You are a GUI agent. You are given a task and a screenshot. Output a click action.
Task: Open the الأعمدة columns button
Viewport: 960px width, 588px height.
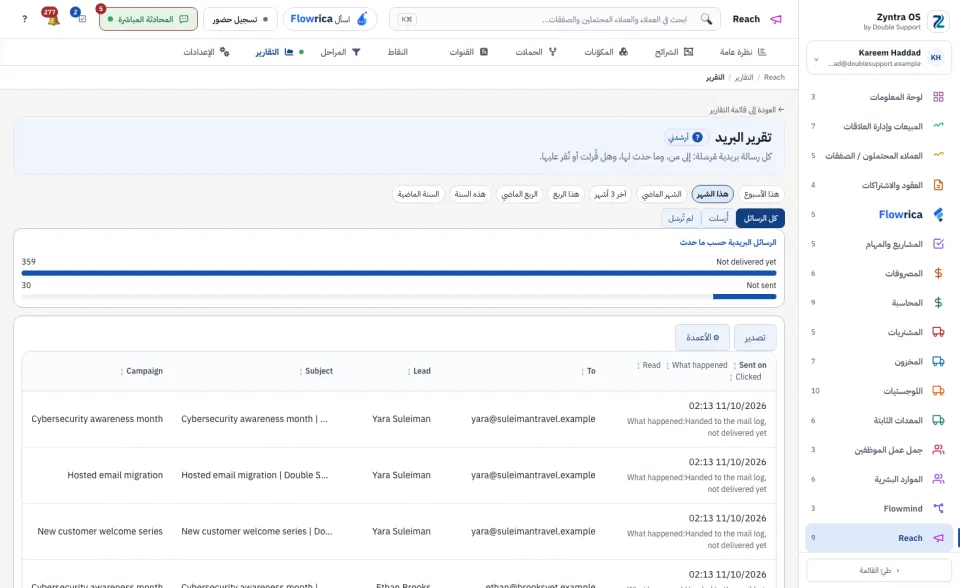coord(702,337)
